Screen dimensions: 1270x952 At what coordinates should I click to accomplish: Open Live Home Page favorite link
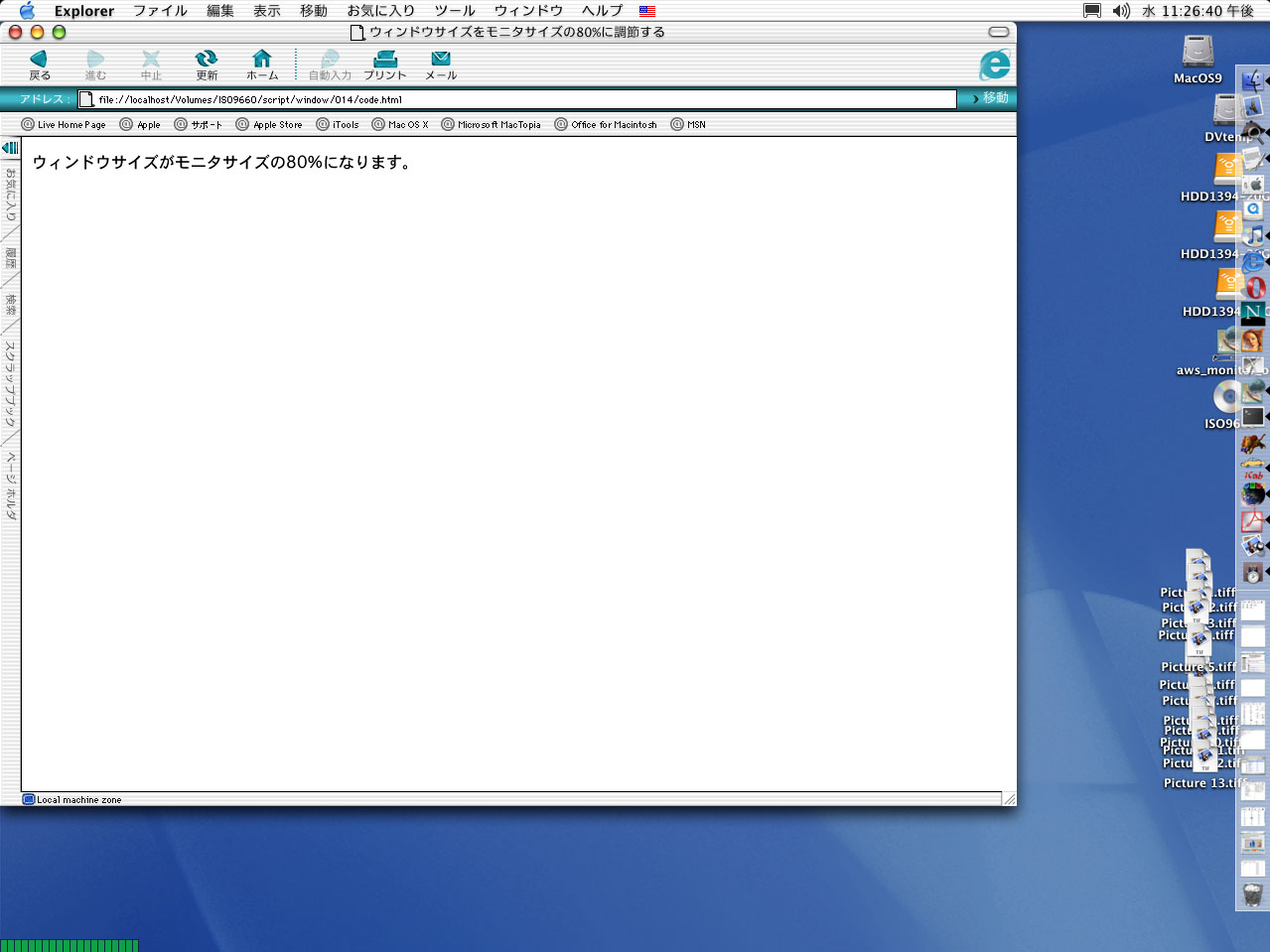click(x=64, y=124)
